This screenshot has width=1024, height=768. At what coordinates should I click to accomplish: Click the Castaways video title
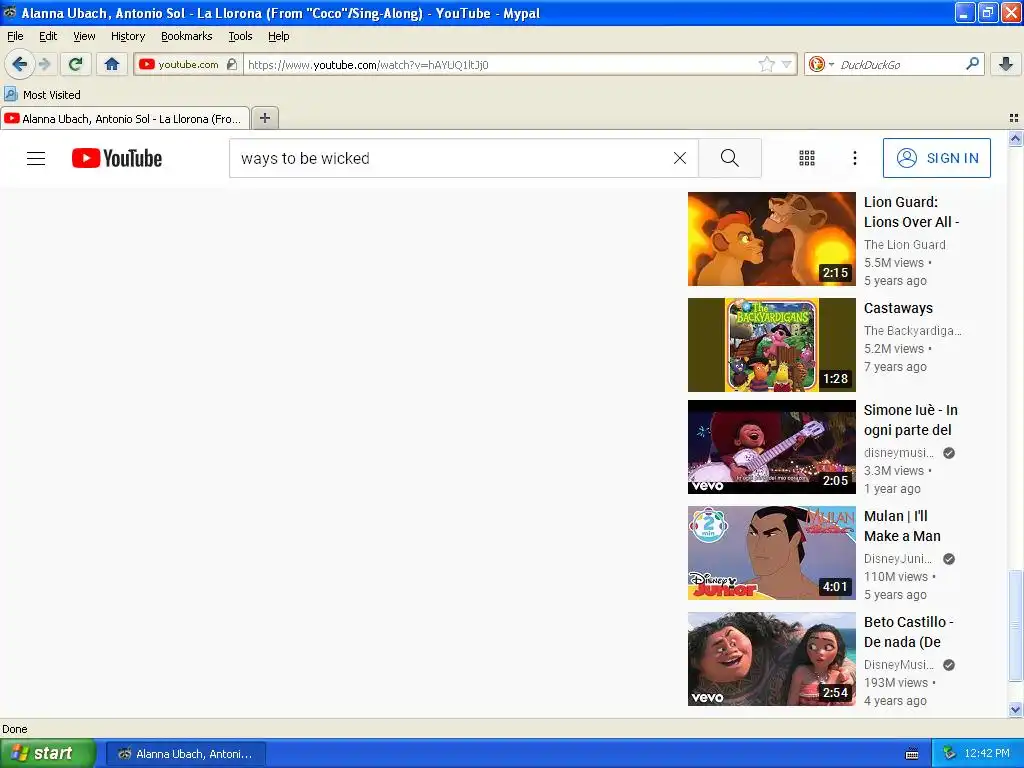(x=898, y=308)
